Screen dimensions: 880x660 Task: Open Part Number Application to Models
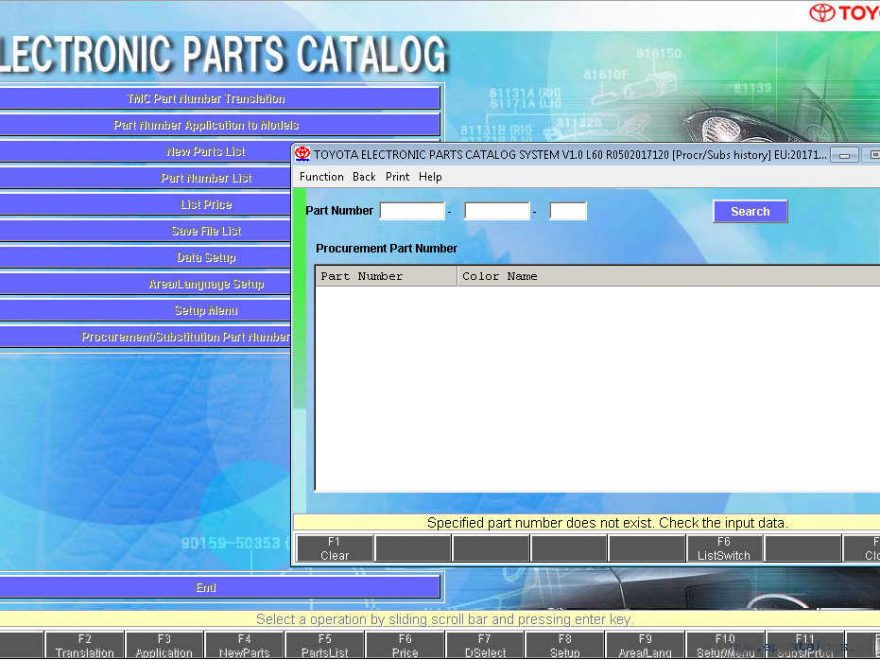pos(220,125)
